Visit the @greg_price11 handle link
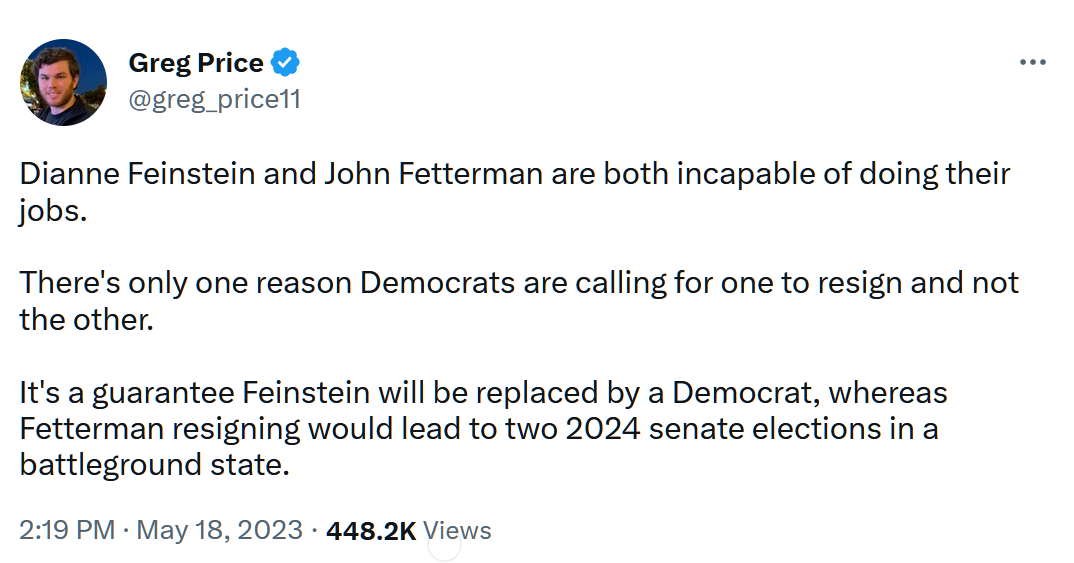Viewport: 1074px width, 563px height. pyautogui.click(x=214, y=100)
